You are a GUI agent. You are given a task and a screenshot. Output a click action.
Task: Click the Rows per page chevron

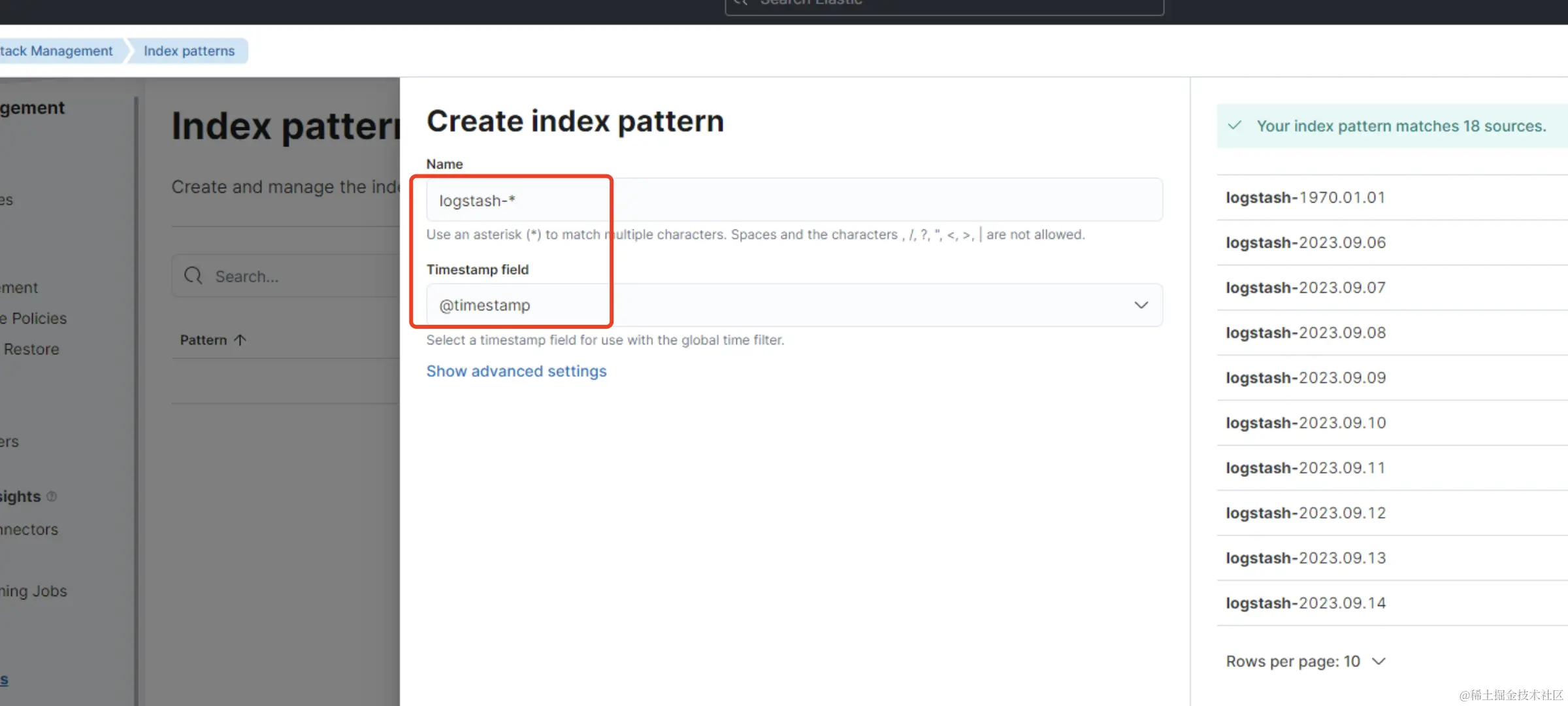pos(1379,662)
